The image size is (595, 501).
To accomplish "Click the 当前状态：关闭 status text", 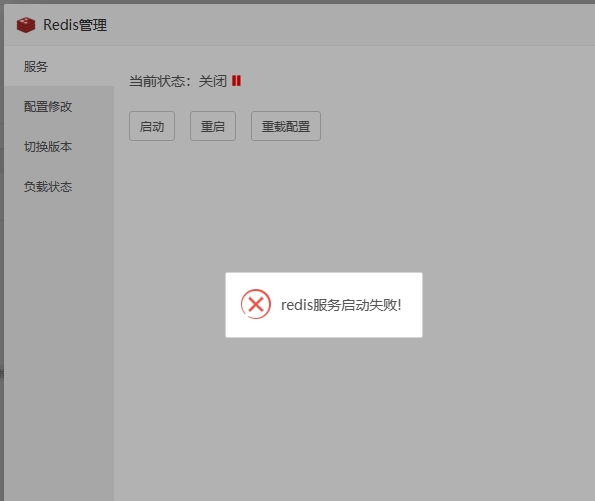I will pos(178,81).
